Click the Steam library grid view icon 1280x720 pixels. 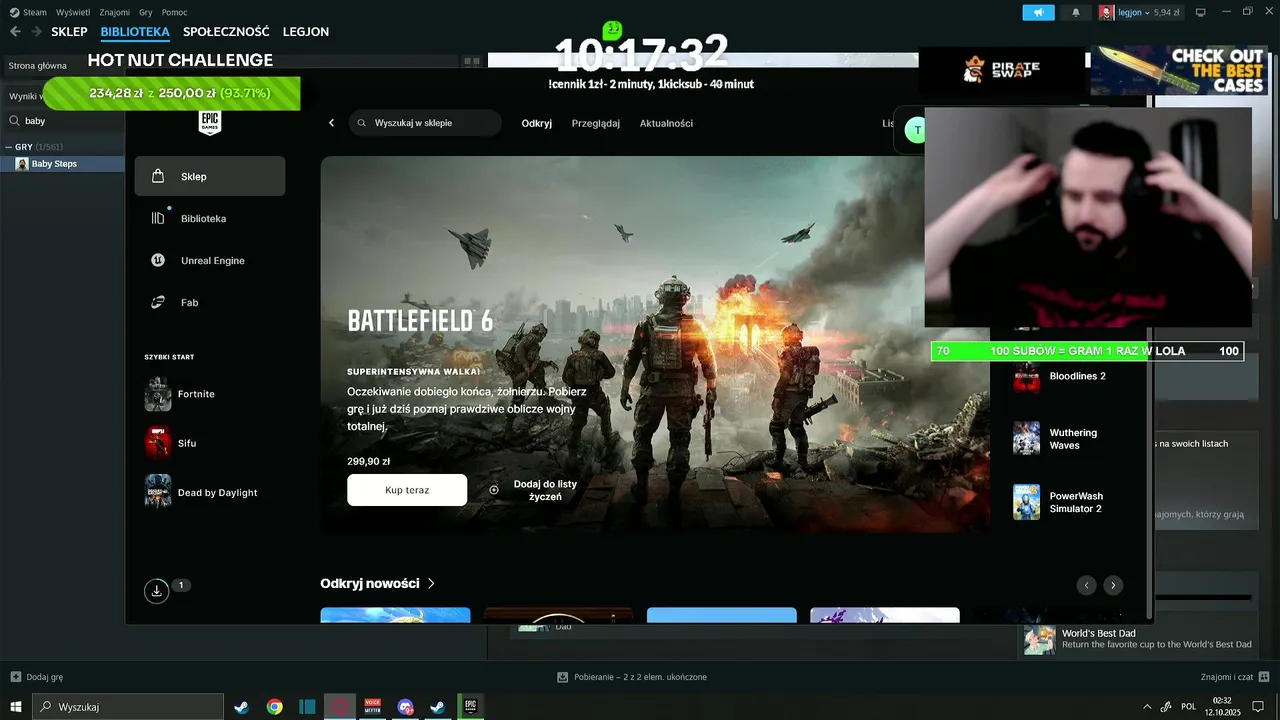[x=470, y=61]
